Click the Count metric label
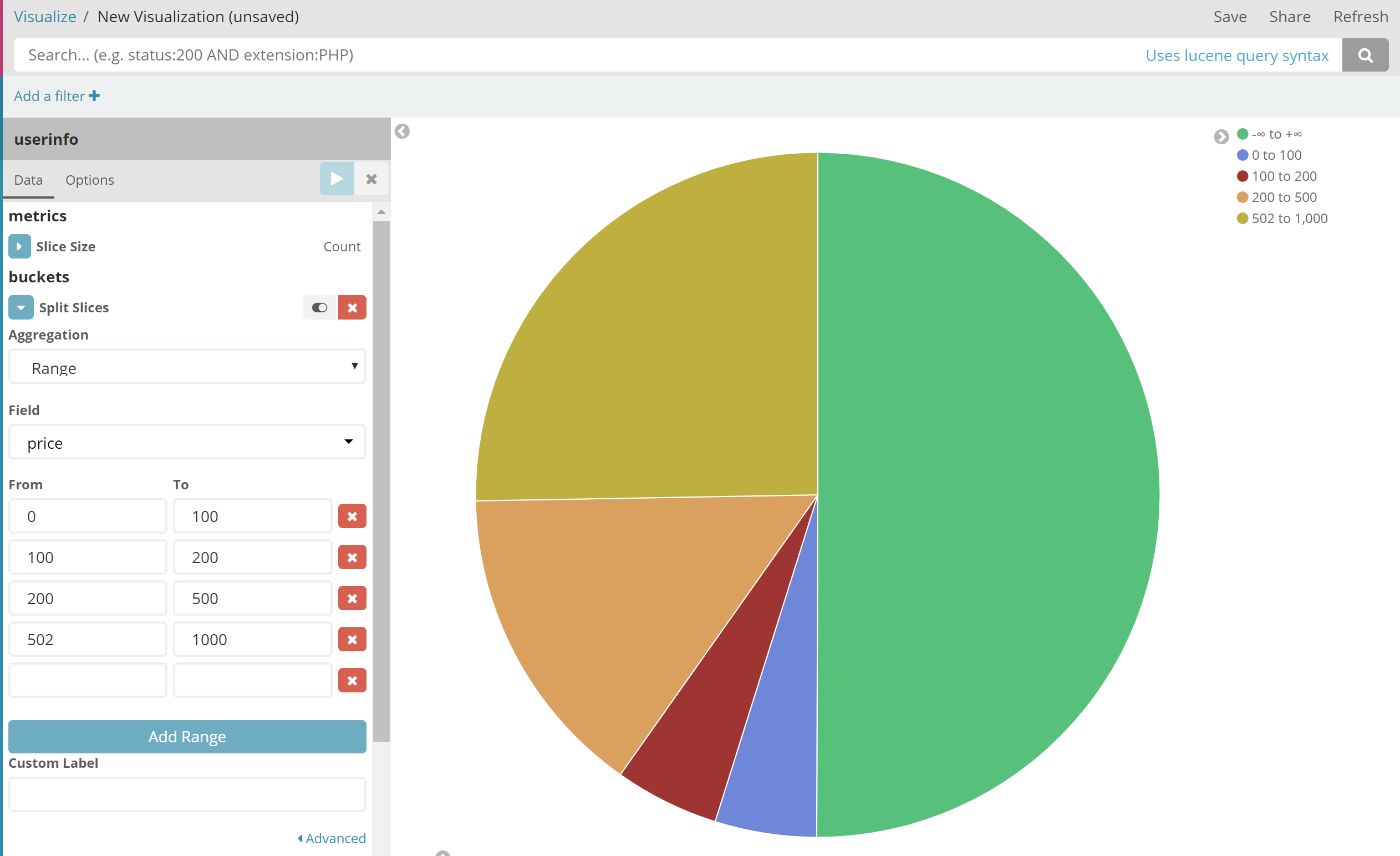 tap(342, 246)
